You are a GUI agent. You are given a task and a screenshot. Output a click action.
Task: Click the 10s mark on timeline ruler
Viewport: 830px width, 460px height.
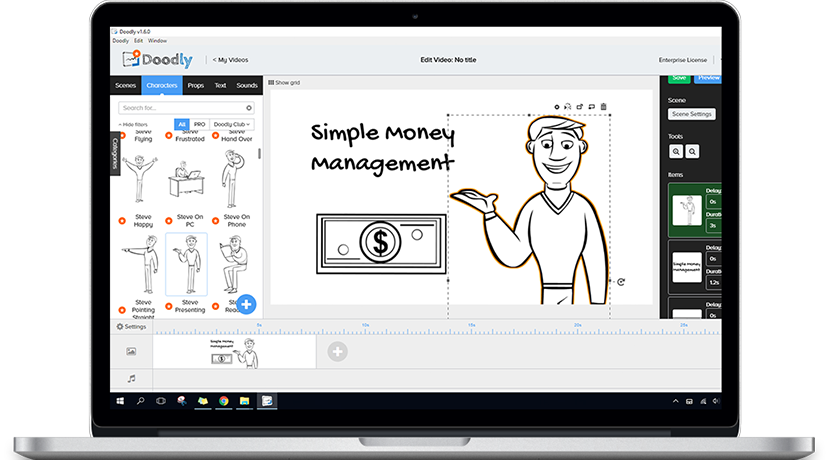365,325
